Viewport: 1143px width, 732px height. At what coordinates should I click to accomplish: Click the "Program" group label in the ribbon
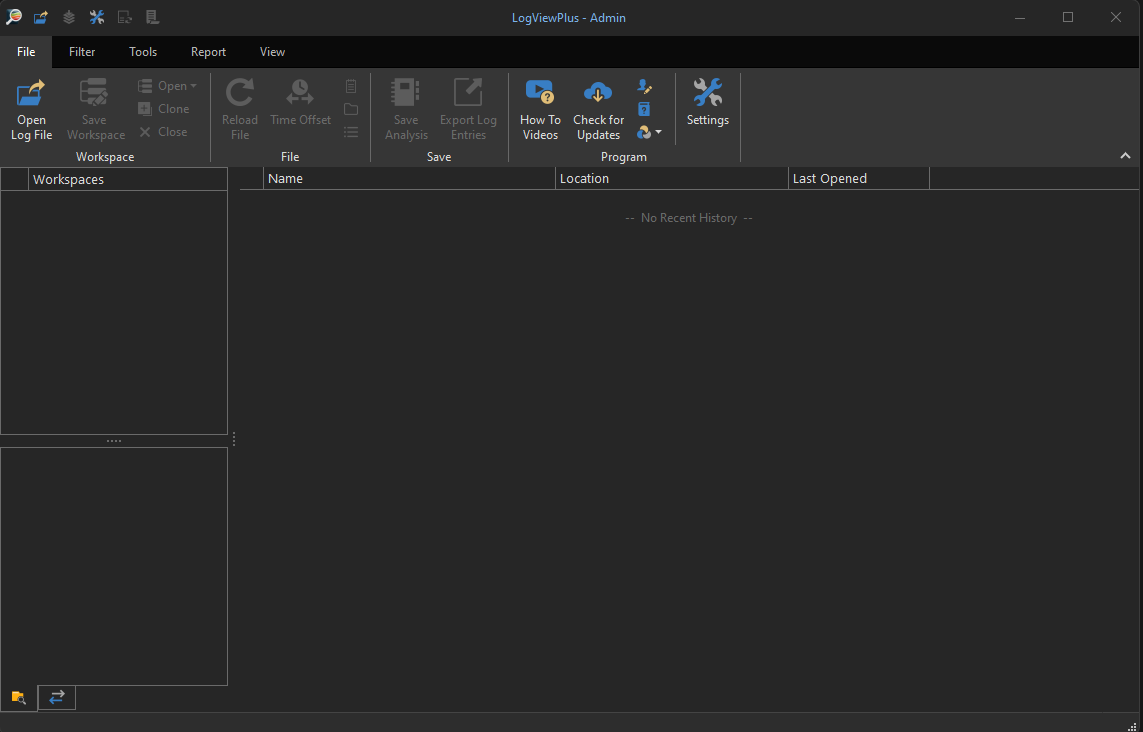[623, 157]
